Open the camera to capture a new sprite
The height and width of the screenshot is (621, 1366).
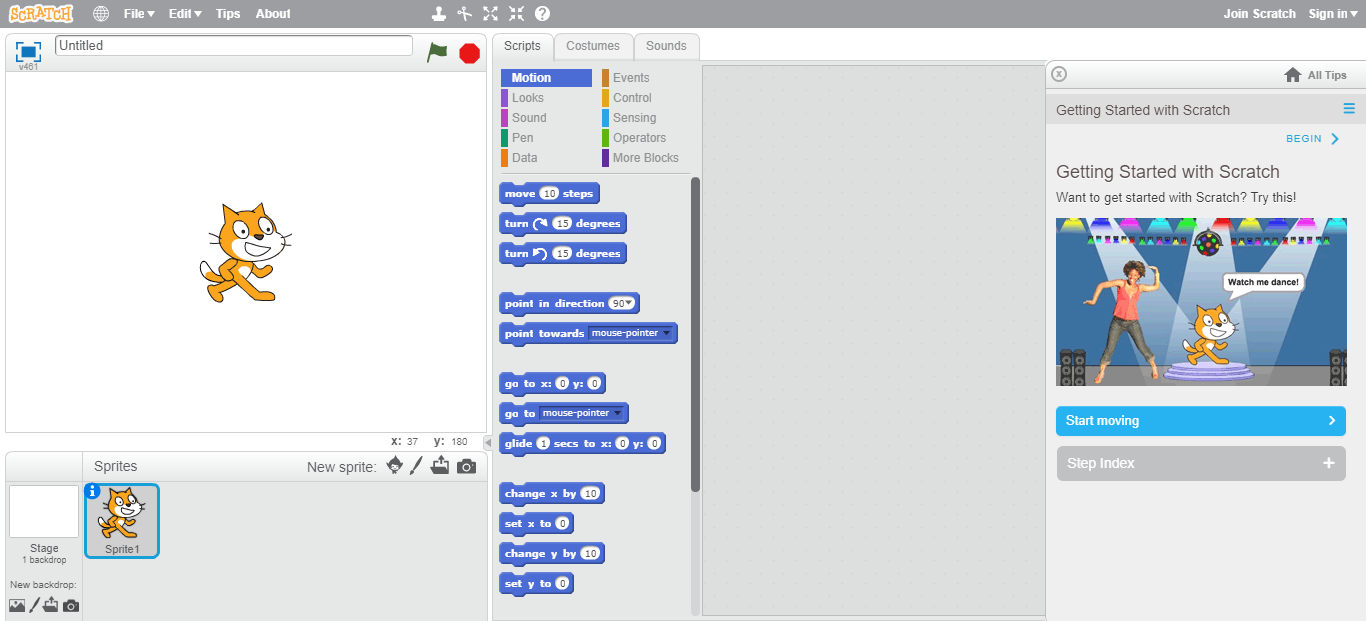(x=466, y=465)
